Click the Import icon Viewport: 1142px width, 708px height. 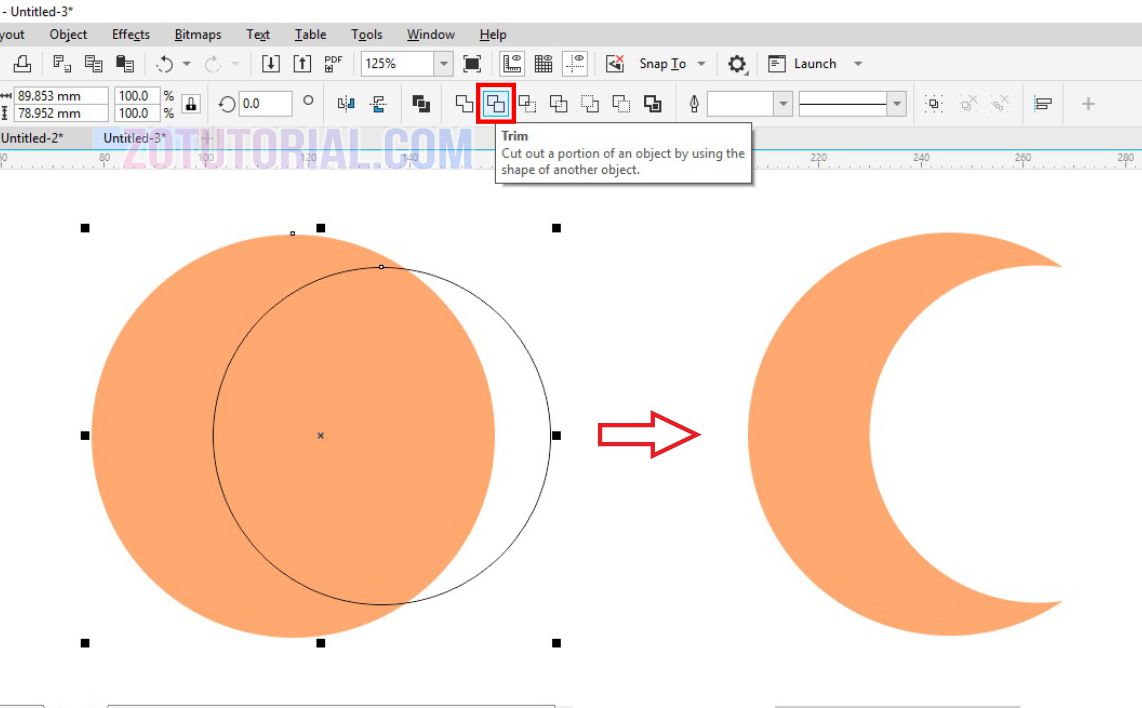(x=271, y=64)
